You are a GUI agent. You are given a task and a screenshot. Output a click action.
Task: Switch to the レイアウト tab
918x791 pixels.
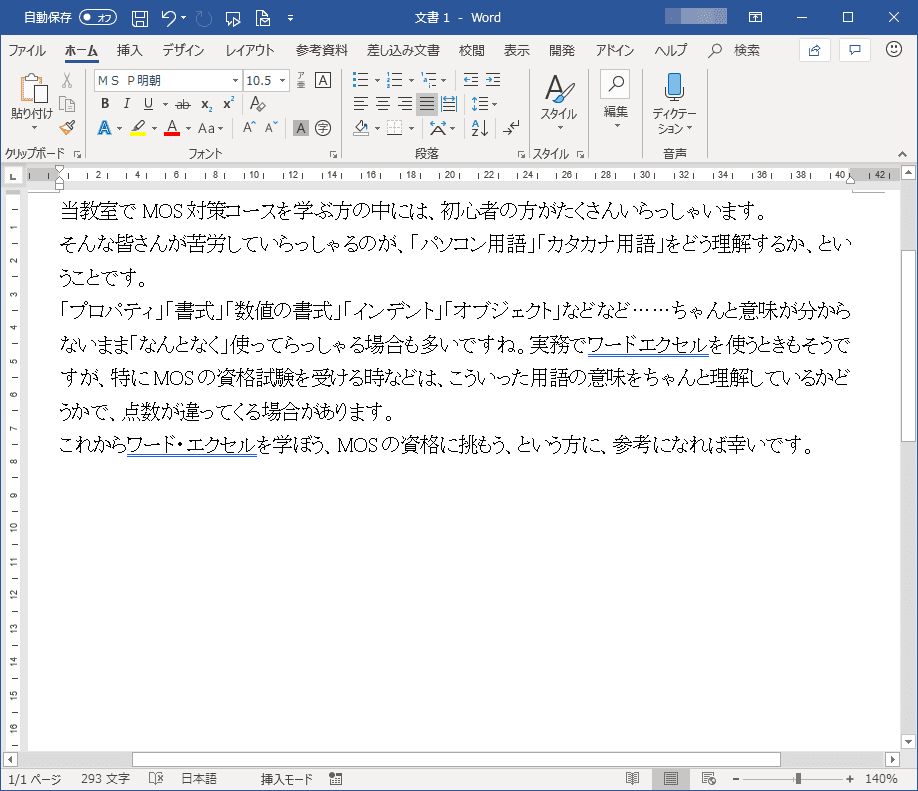coord(250,50)
